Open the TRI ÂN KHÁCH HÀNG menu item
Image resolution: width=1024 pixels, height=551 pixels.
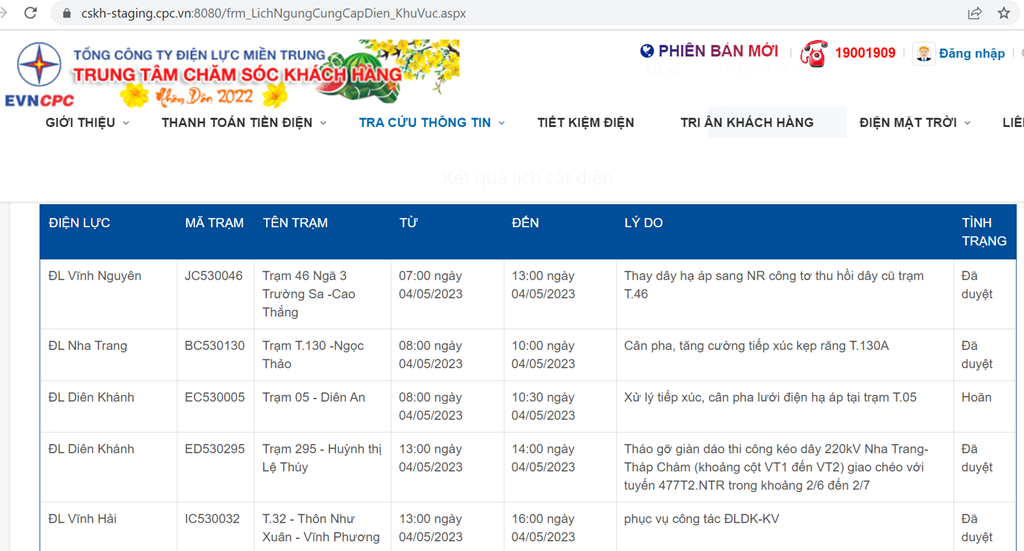click(x=747, y=122)
